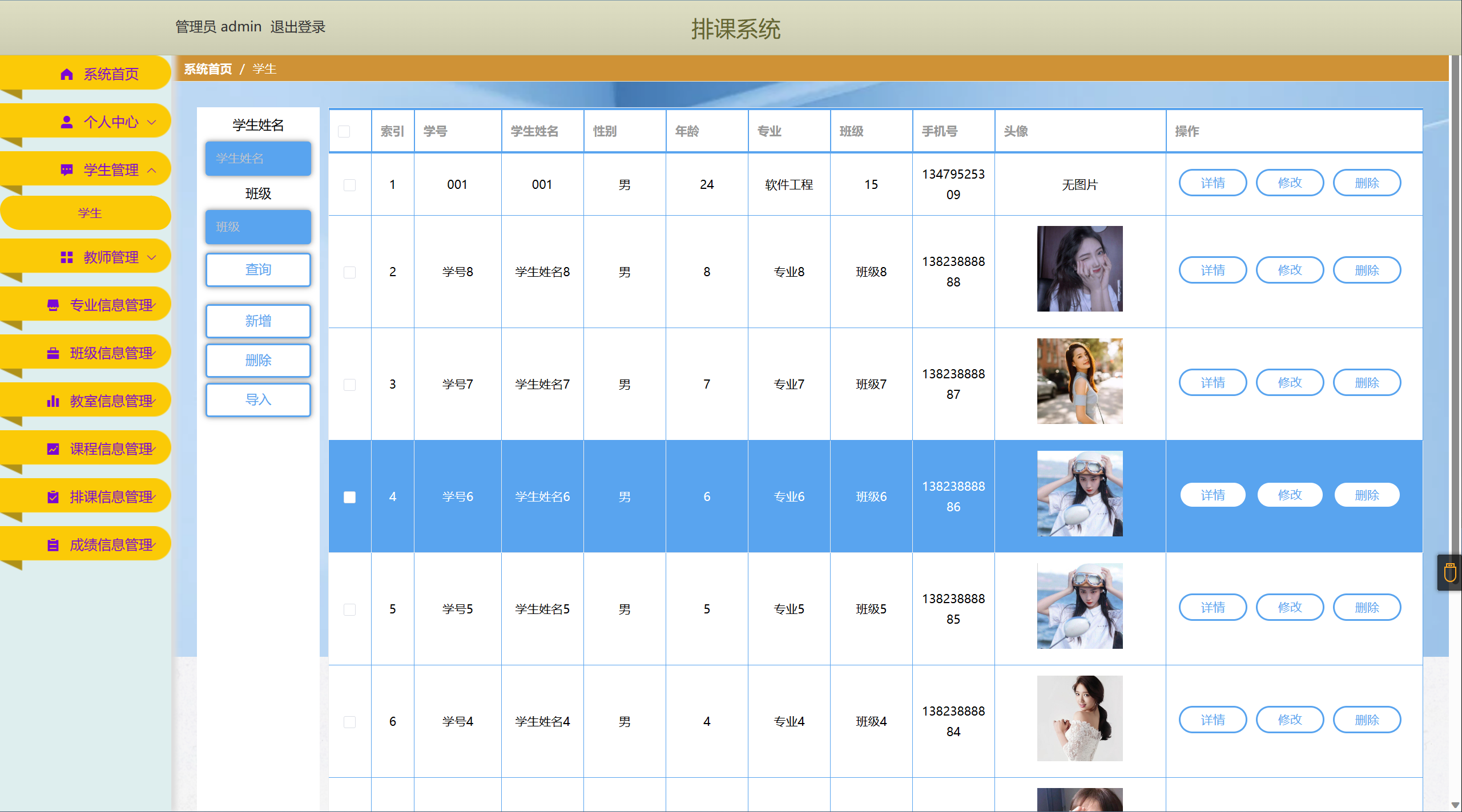Click the trend icon beside 课程信息管理
This screenshot has height=812, width=1462.
click(53, 449)
